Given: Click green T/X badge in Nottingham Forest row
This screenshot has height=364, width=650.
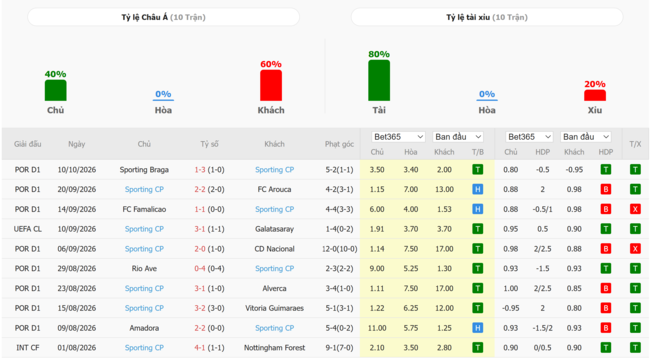Looking at the screenshot, I should [635, 347].
